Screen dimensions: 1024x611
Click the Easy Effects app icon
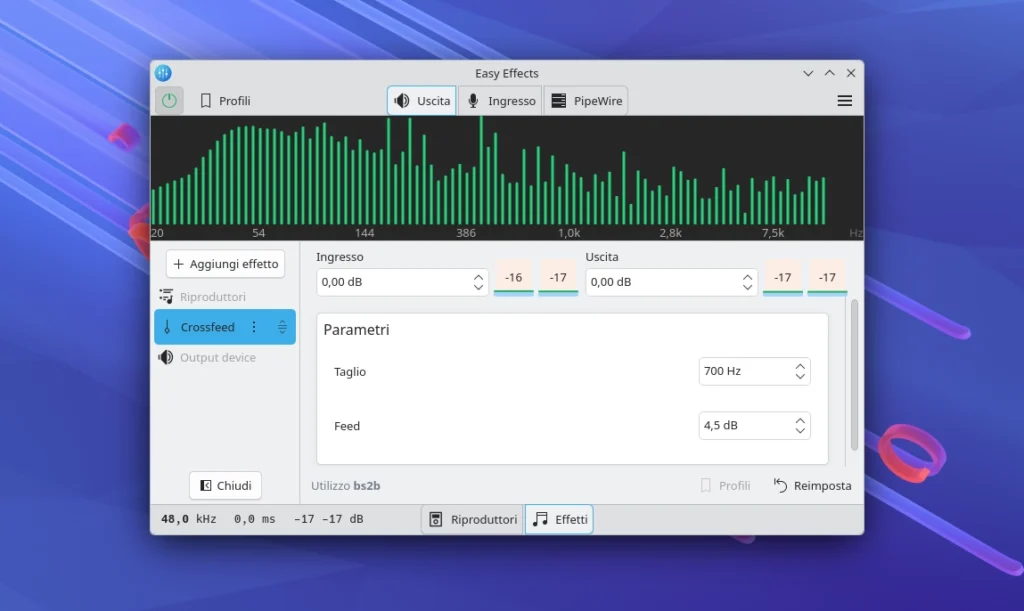click(x=163, y=73)
